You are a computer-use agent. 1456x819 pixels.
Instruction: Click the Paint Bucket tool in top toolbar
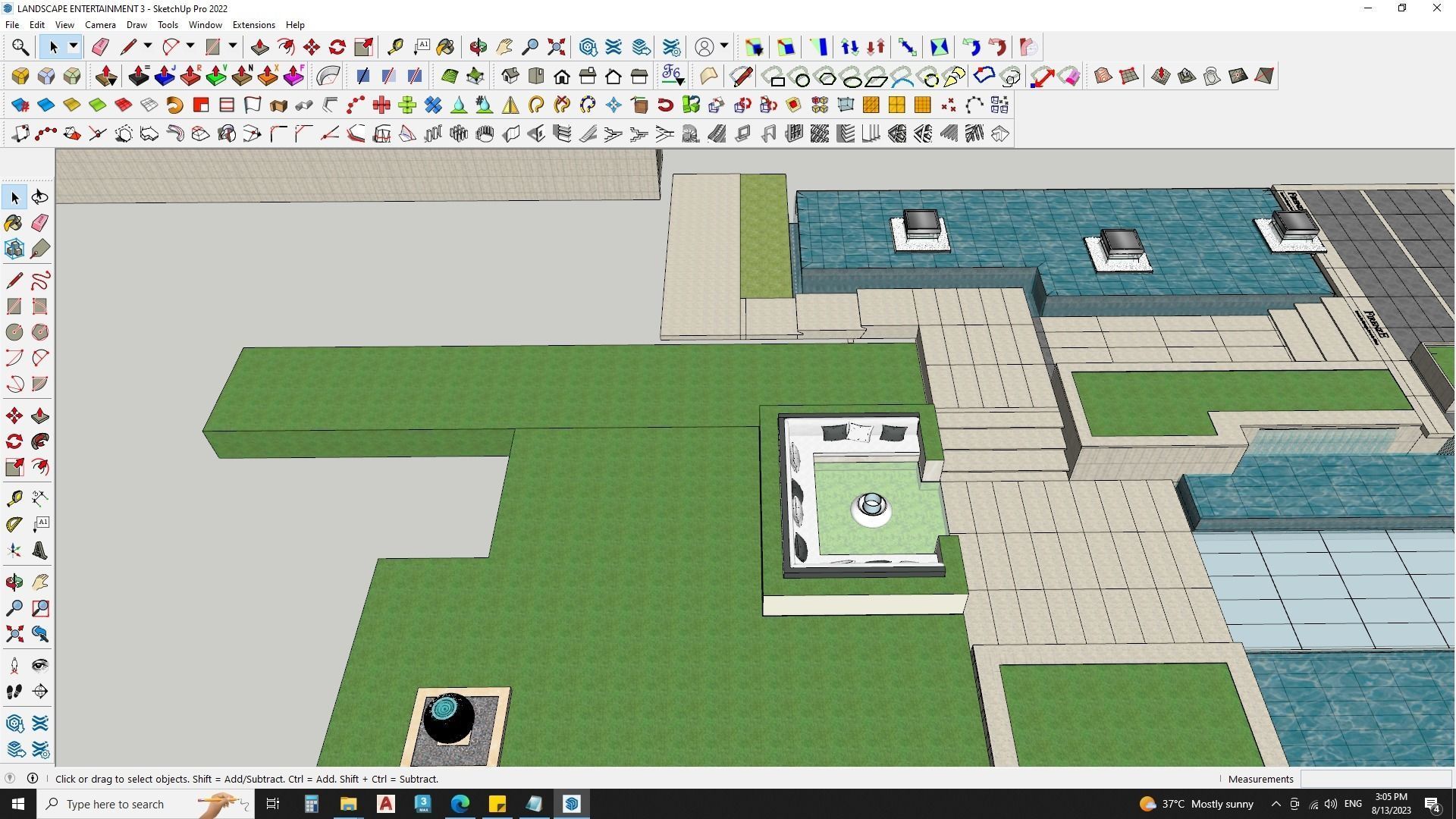[x=445, y=47]
